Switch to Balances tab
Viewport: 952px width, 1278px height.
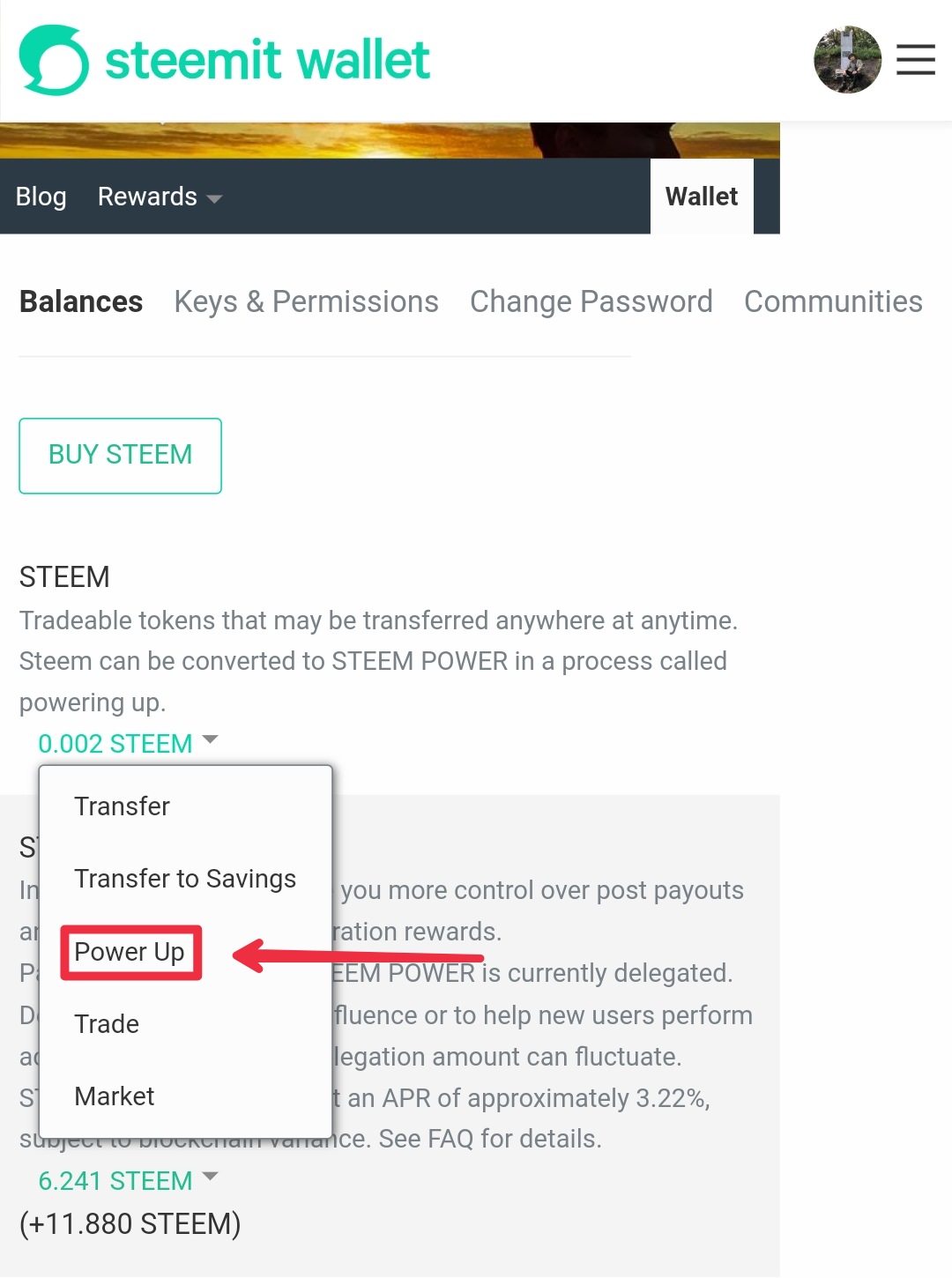(x=81, y=301)
